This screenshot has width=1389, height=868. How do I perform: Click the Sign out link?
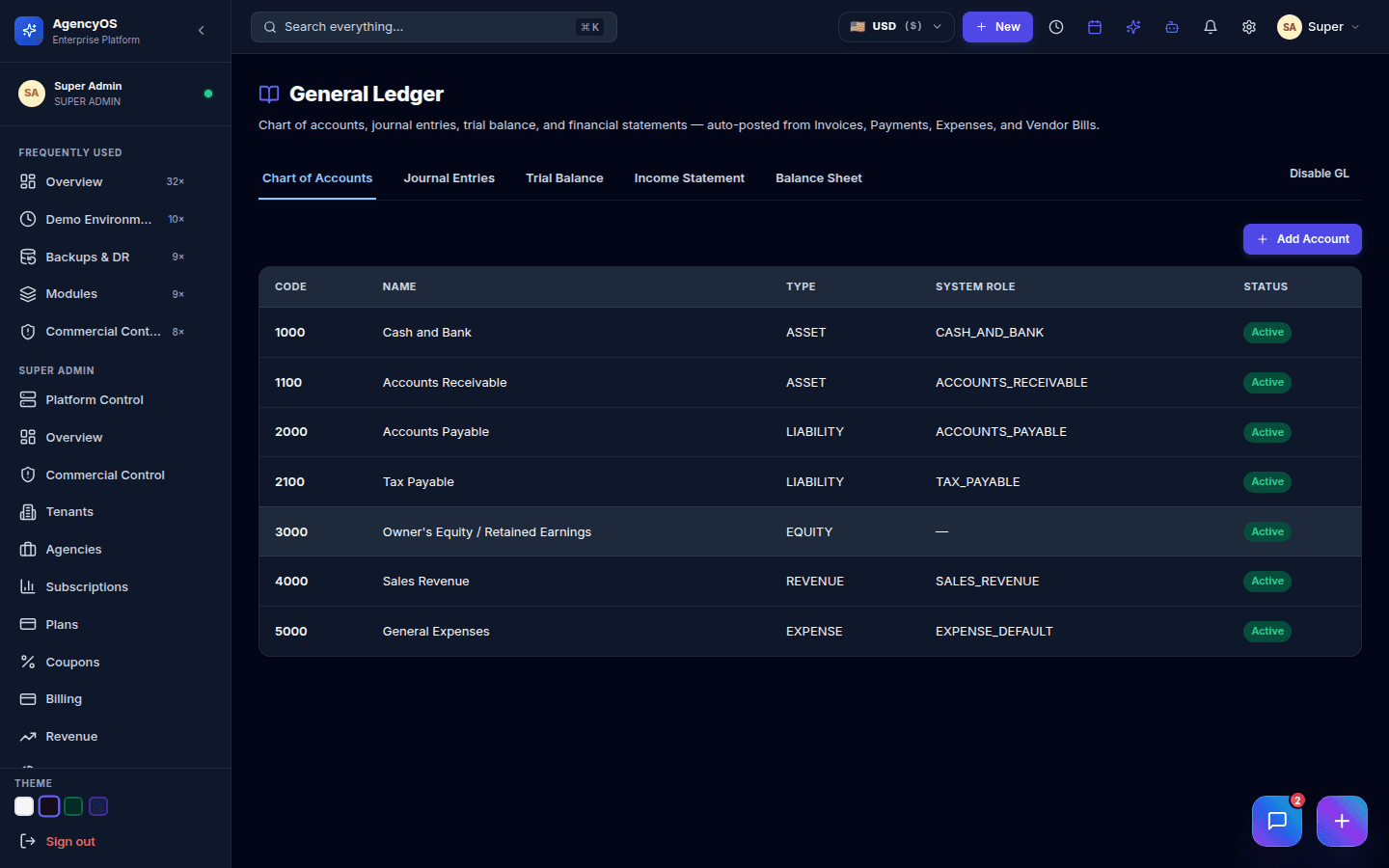tap(70, 841)
